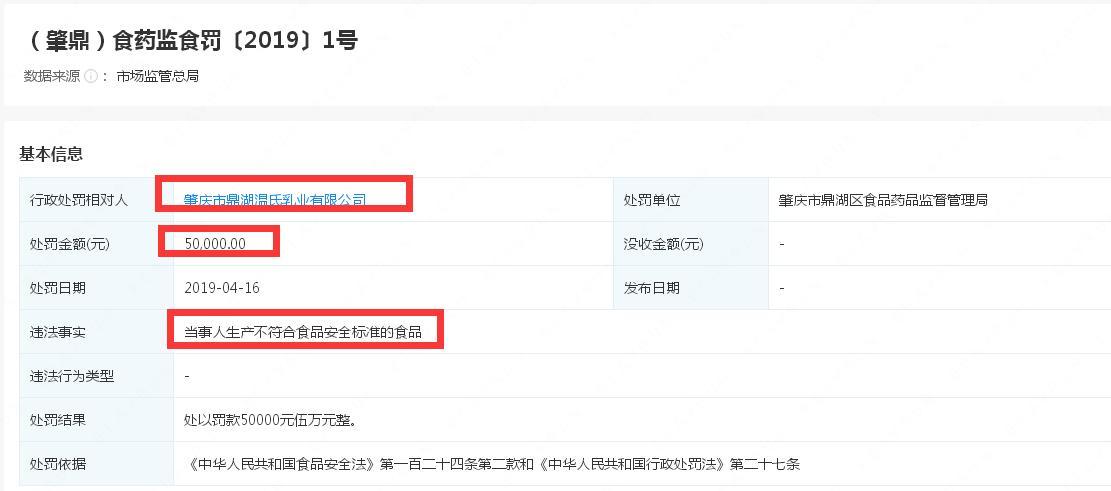The height and width of the screenshot is (491, 1111).
Task: Click the 处以罚款50000元伍万元整 result text
Action: tap(271, 420)
